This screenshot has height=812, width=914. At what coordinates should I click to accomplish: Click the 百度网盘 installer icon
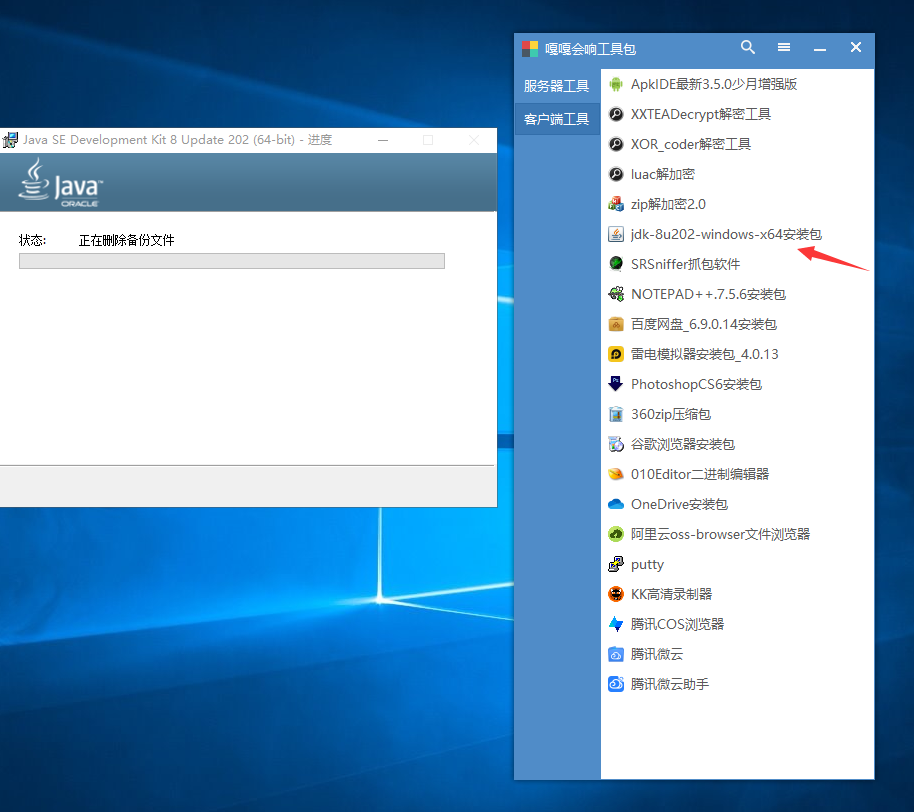[x=616, y=324]
